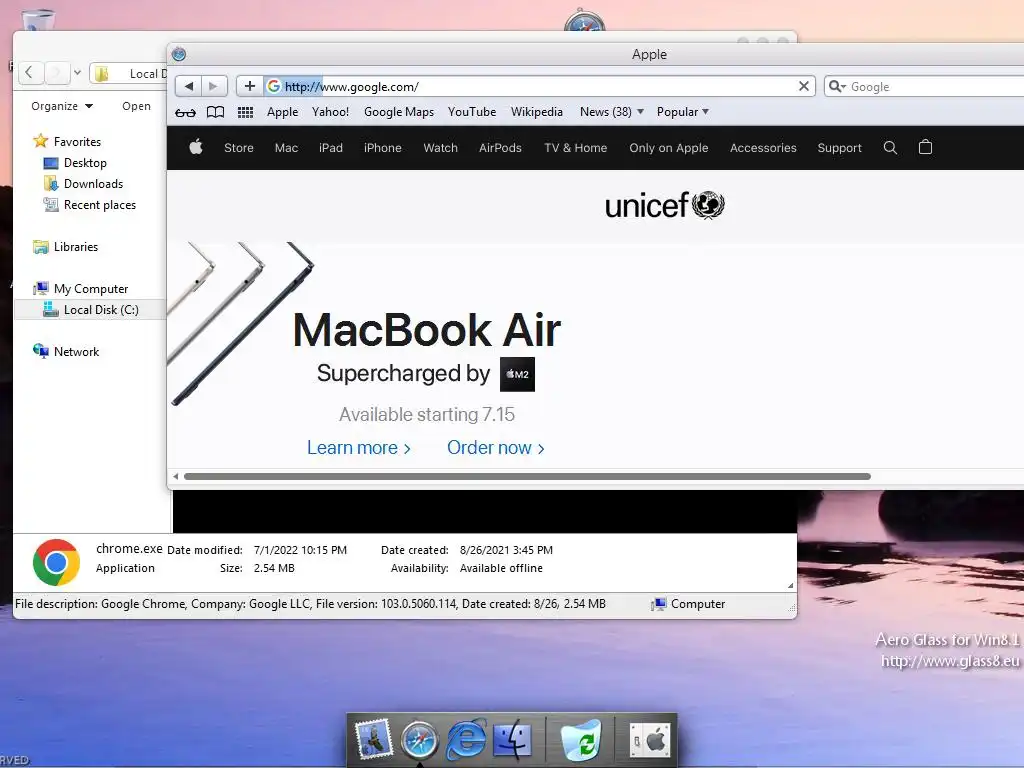Select Network in Explorer sidebar
The height and width of the screenshot is (768, 1024).
[66, 351]
